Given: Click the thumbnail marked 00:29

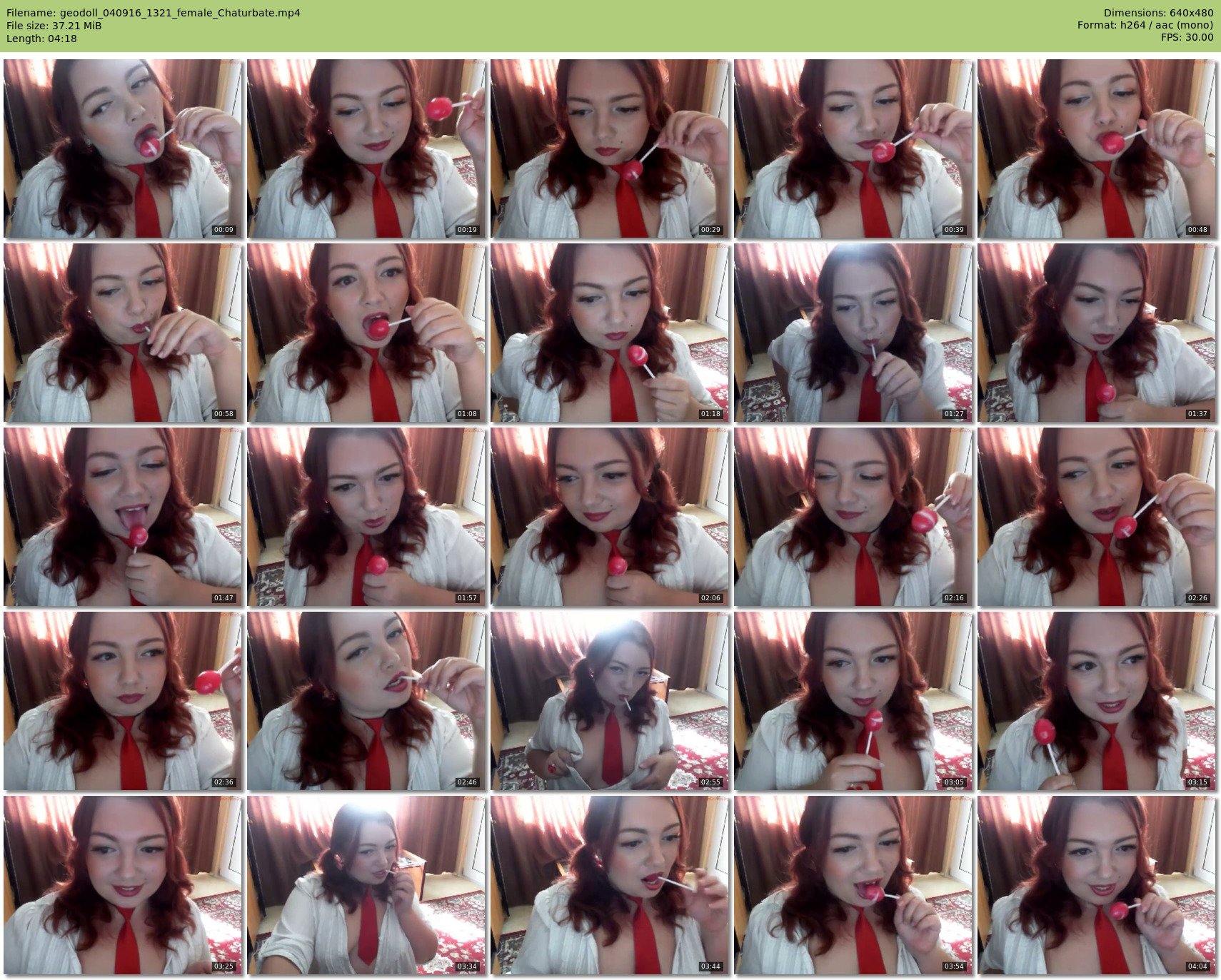Looking at the screenshot, I should click(610, 148).
